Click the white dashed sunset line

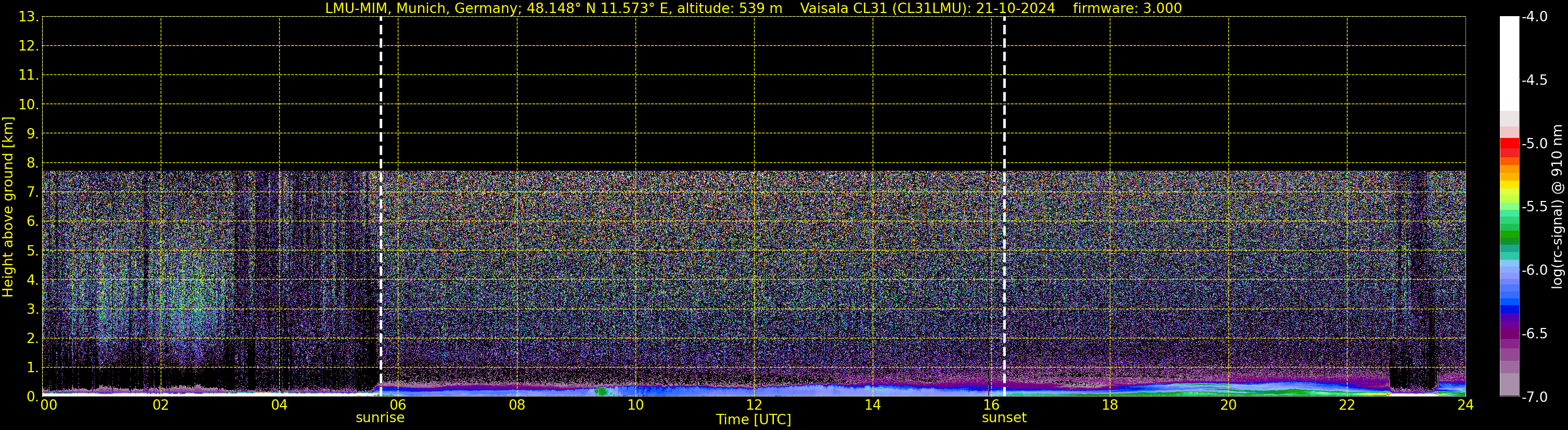tap(1004, 183)
